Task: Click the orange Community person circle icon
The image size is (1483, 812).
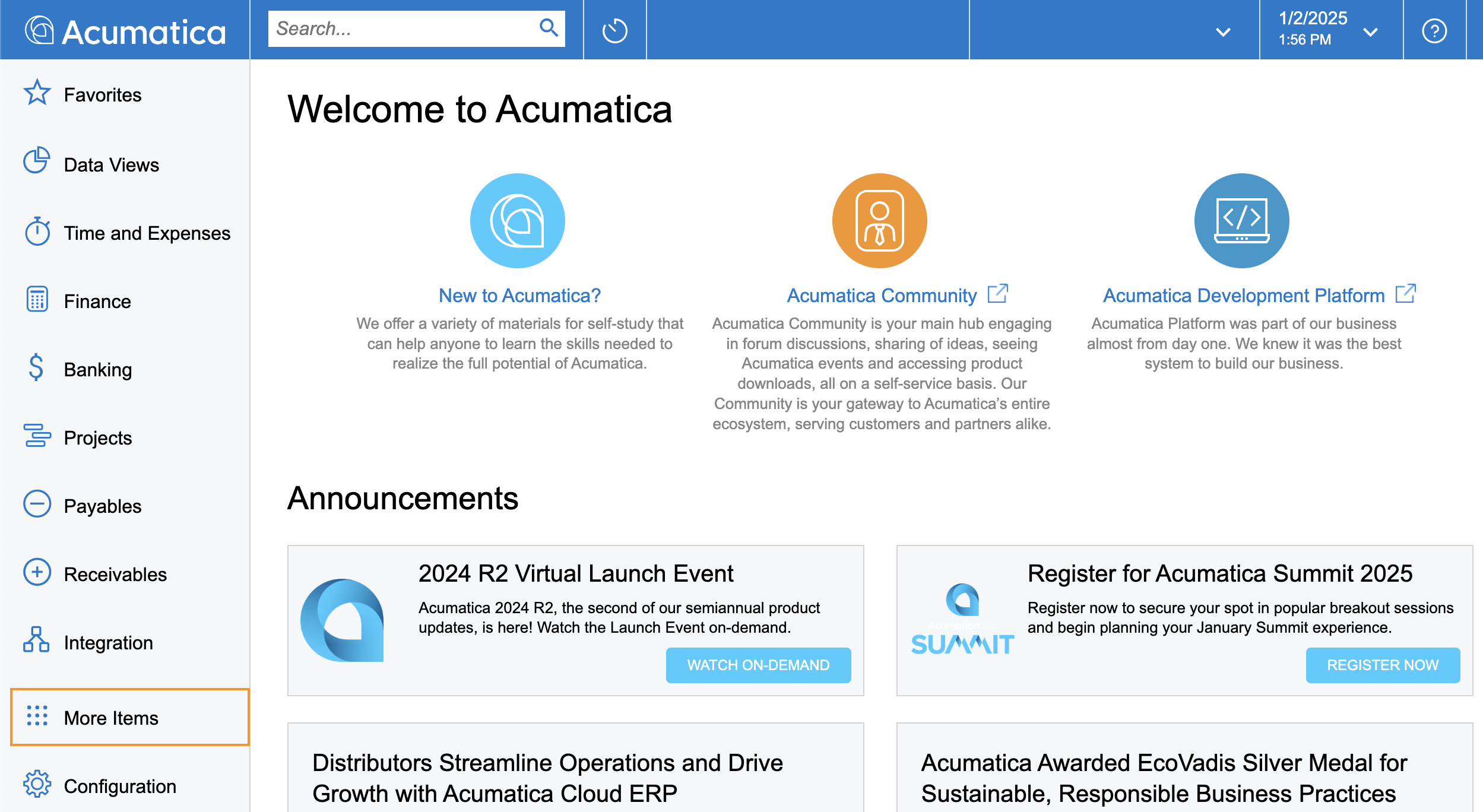Action: coord(879,221)
